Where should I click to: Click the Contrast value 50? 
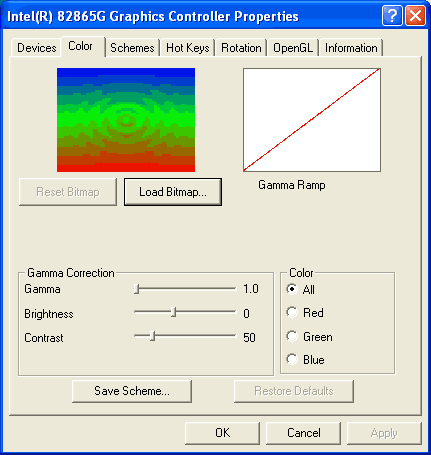[x=249, y=338]
